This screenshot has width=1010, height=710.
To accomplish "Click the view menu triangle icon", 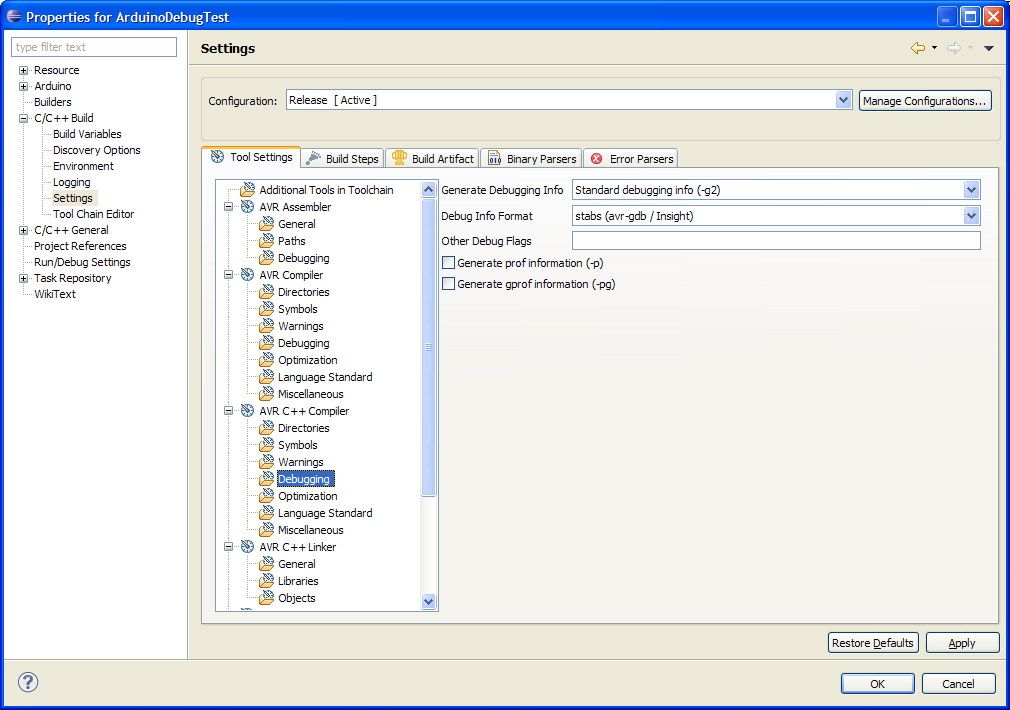I will [x=988, y=48].
